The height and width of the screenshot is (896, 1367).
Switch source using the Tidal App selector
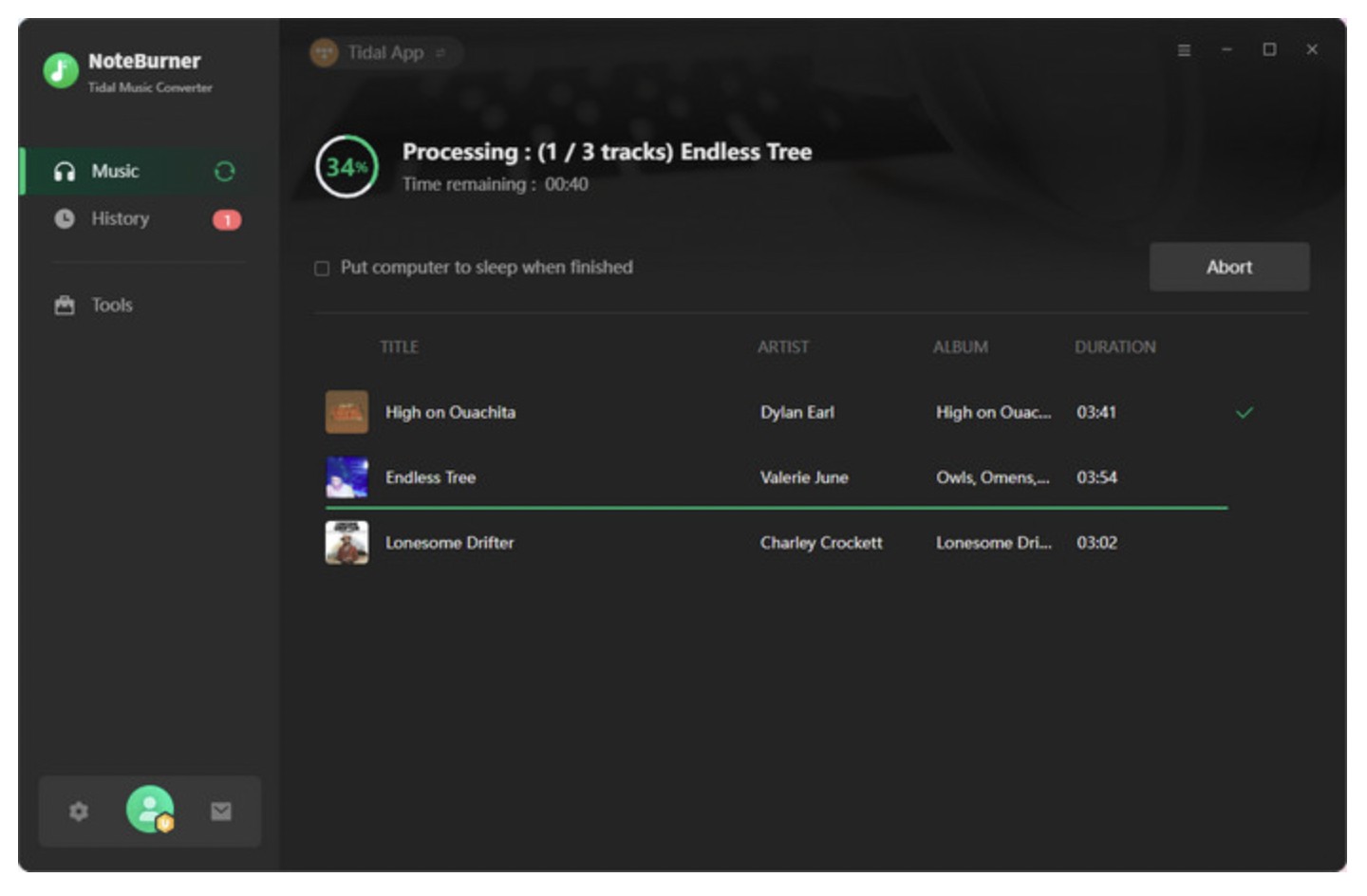pyautogui.click(x=385, y=53)
